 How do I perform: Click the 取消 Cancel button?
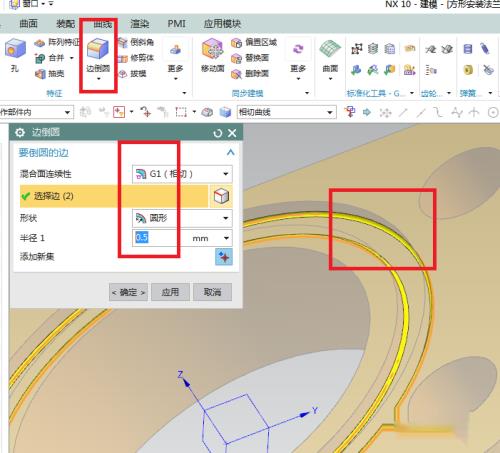tap(212, 292)
